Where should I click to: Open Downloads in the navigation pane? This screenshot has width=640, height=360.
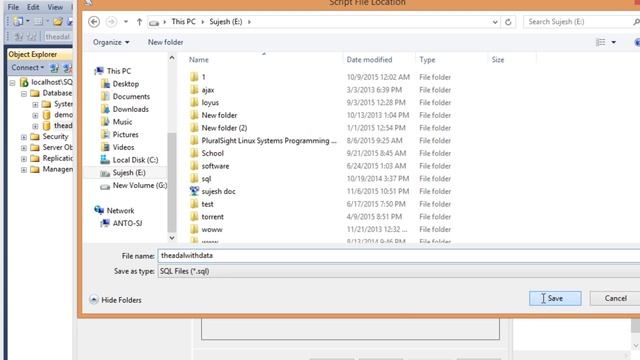tap(131, 109)
